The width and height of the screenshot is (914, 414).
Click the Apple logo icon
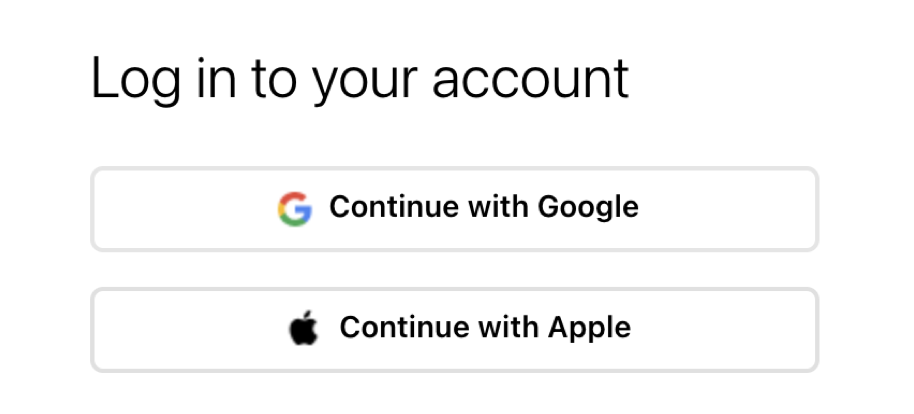pyautogui.click(x=304, y=328)
